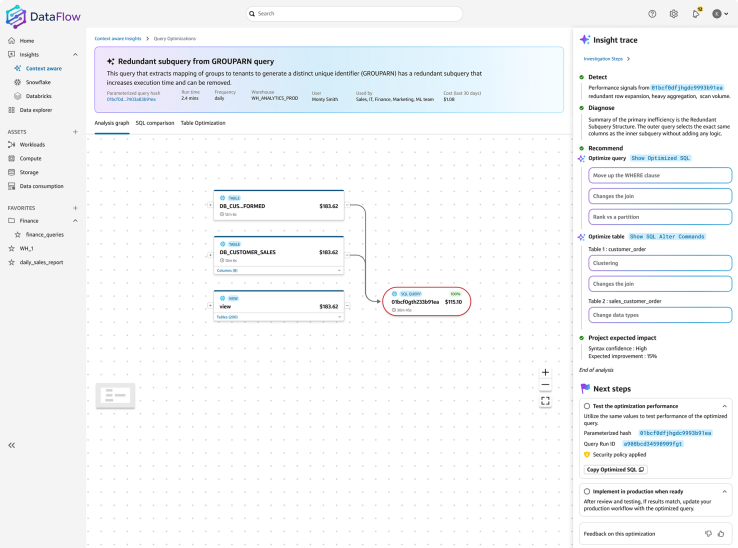Switch to Analysis graph tab

point(112,123)
